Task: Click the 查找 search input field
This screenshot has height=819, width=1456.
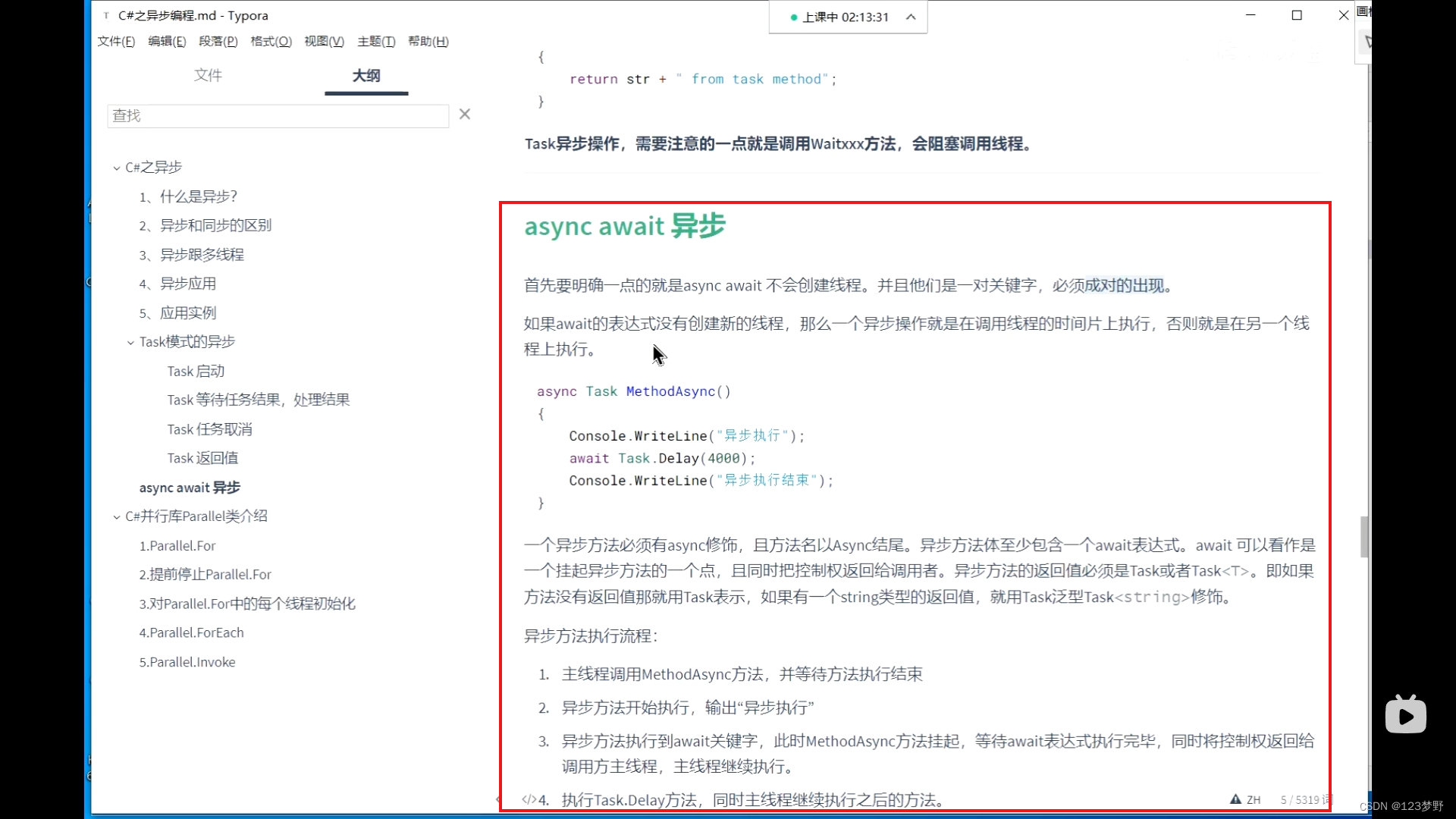Action: [277, 115]
